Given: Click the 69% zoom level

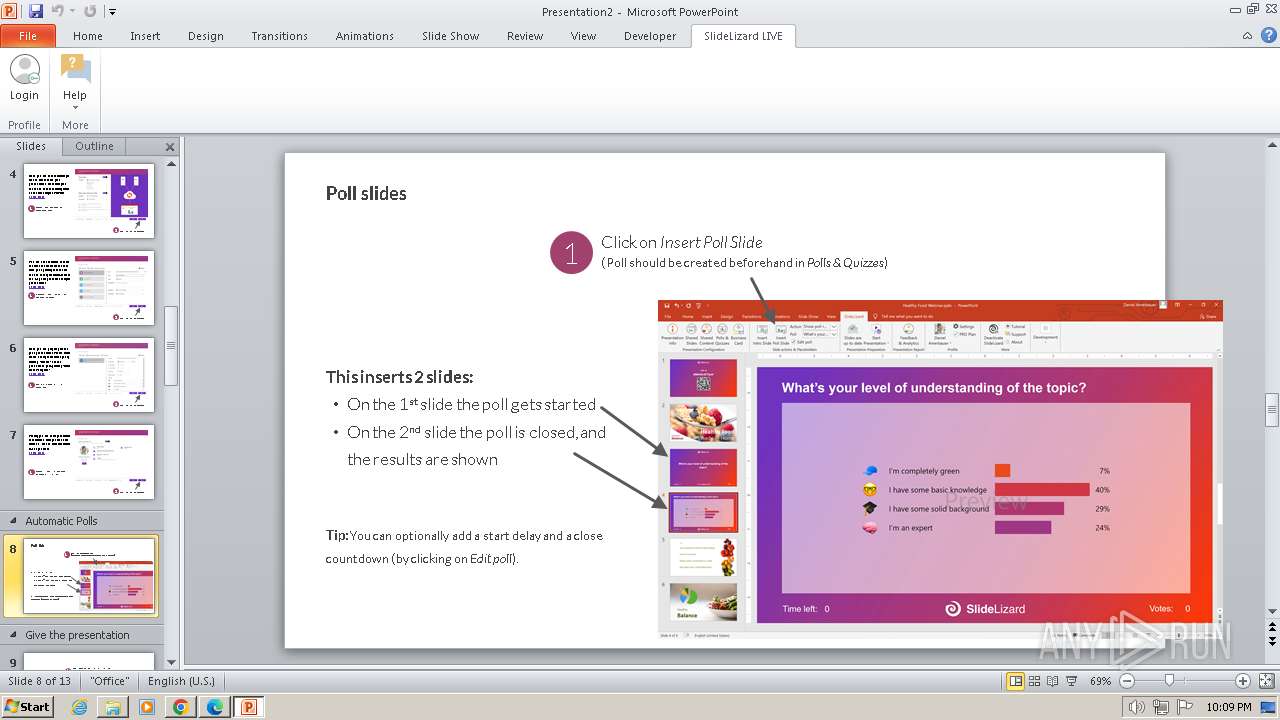Looking at the screenshot, I should point(1100,681).
